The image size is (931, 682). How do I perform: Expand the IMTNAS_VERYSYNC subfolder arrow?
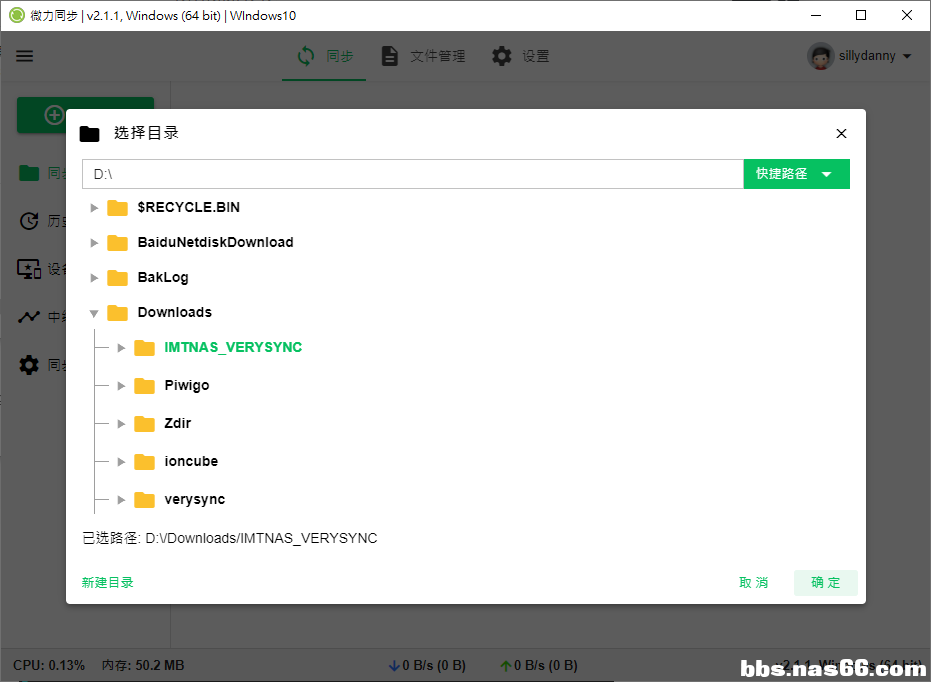121,348
